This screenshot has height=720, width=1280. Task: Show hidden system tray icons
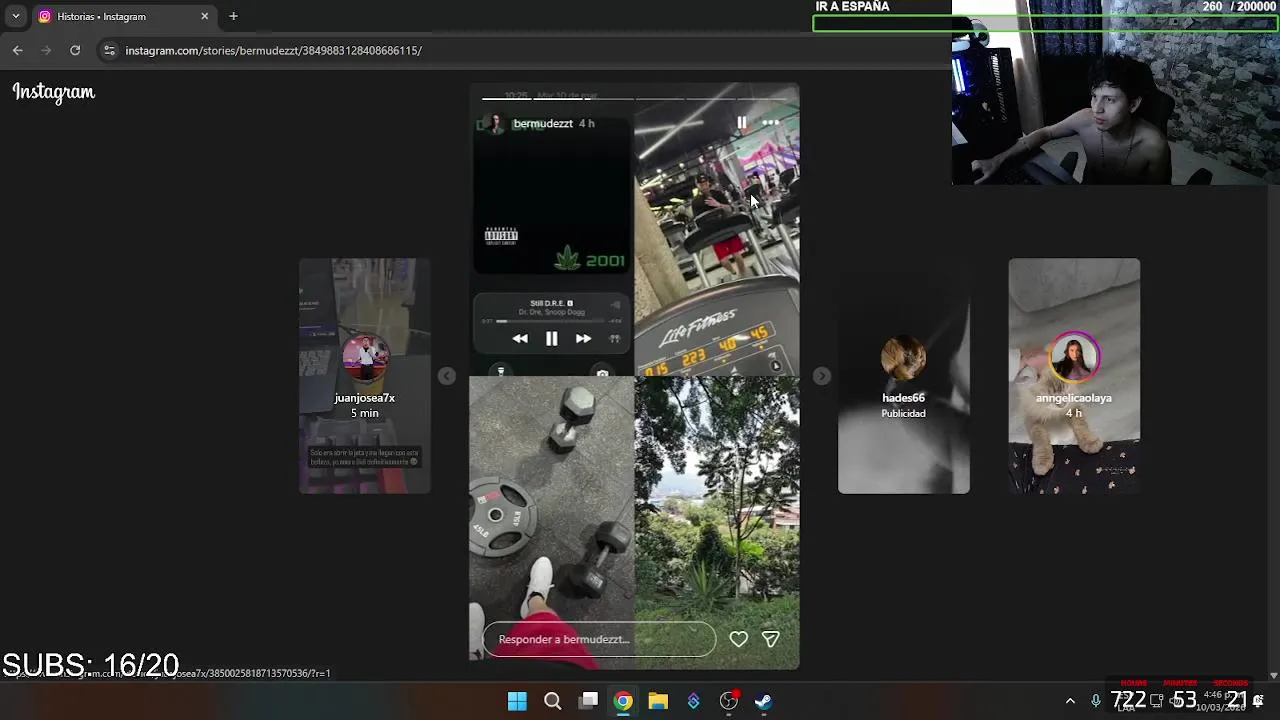click(x=1070, y=701)
